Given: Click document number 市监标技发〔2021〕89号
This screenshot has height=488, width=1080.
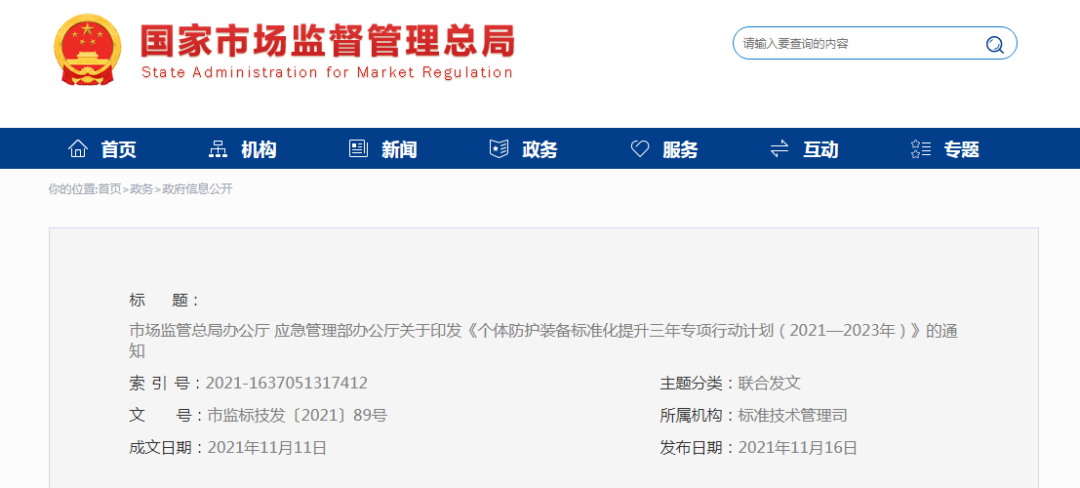Looking at the screenshot, I should [x=297, y=416].
